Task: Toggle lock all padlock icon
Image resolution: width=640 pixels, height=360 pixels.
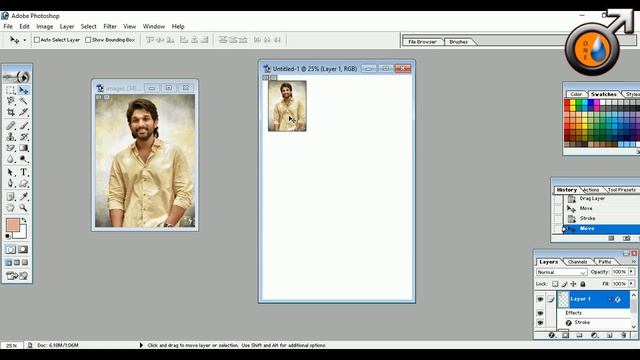Action: click(583, 284)
